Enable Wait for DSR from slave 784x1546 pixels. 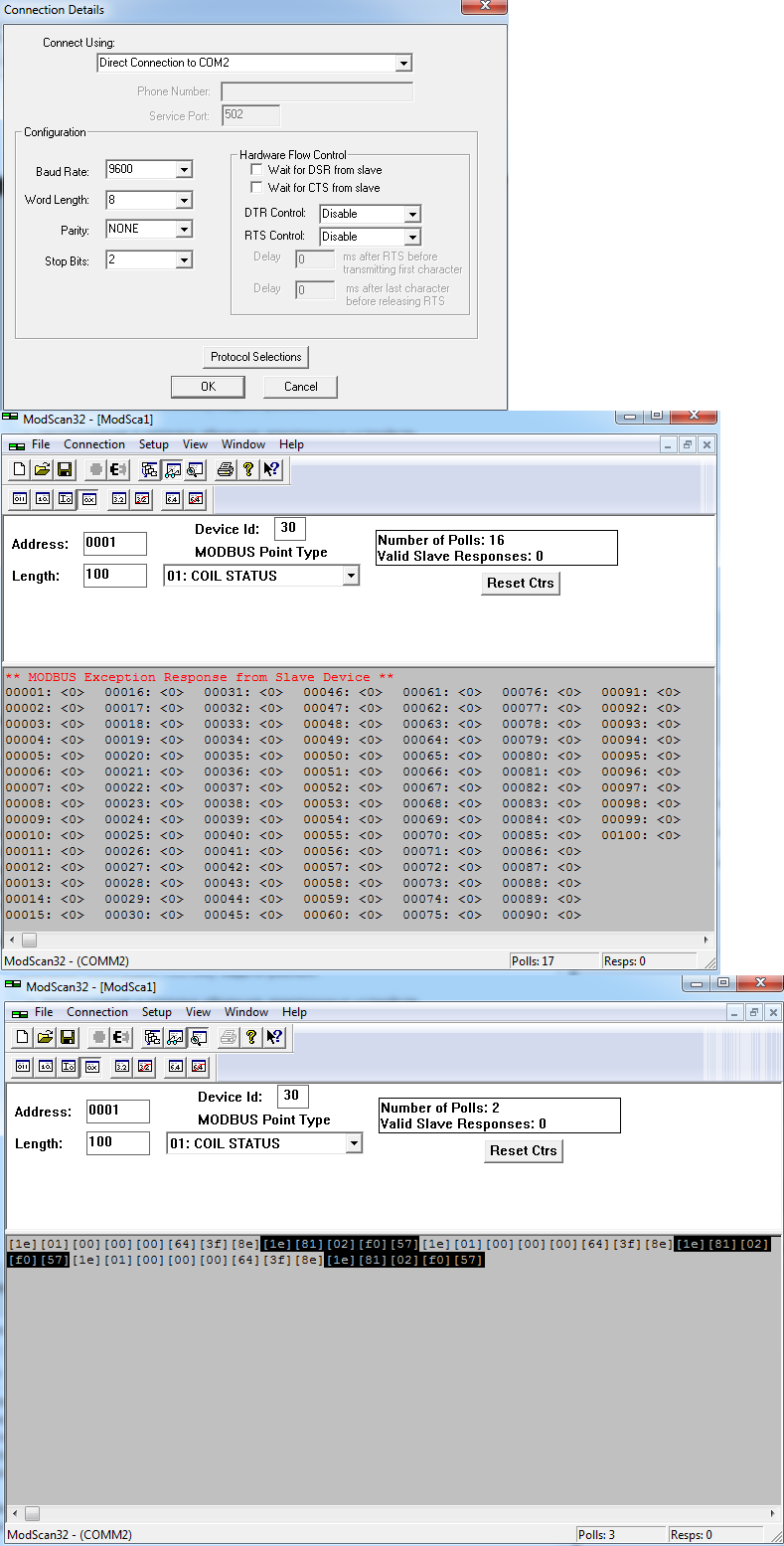(256, 170)
